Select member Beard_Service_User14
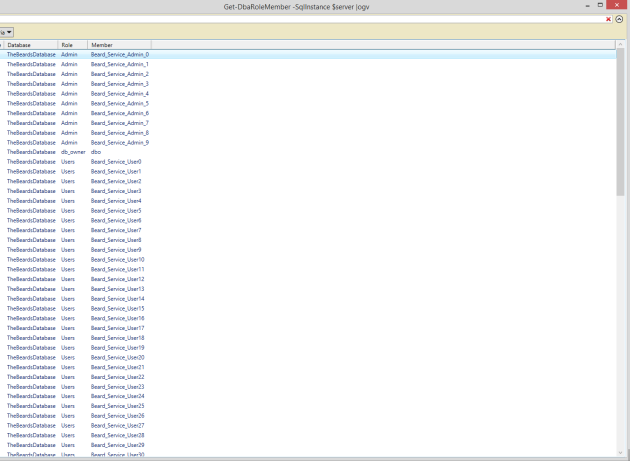 click(x=118, y=299)
